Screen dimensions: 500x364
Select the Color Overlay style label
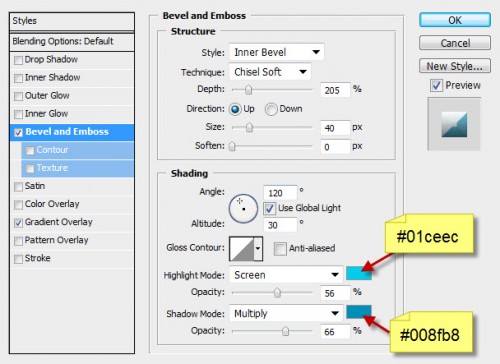coord(52,204)
